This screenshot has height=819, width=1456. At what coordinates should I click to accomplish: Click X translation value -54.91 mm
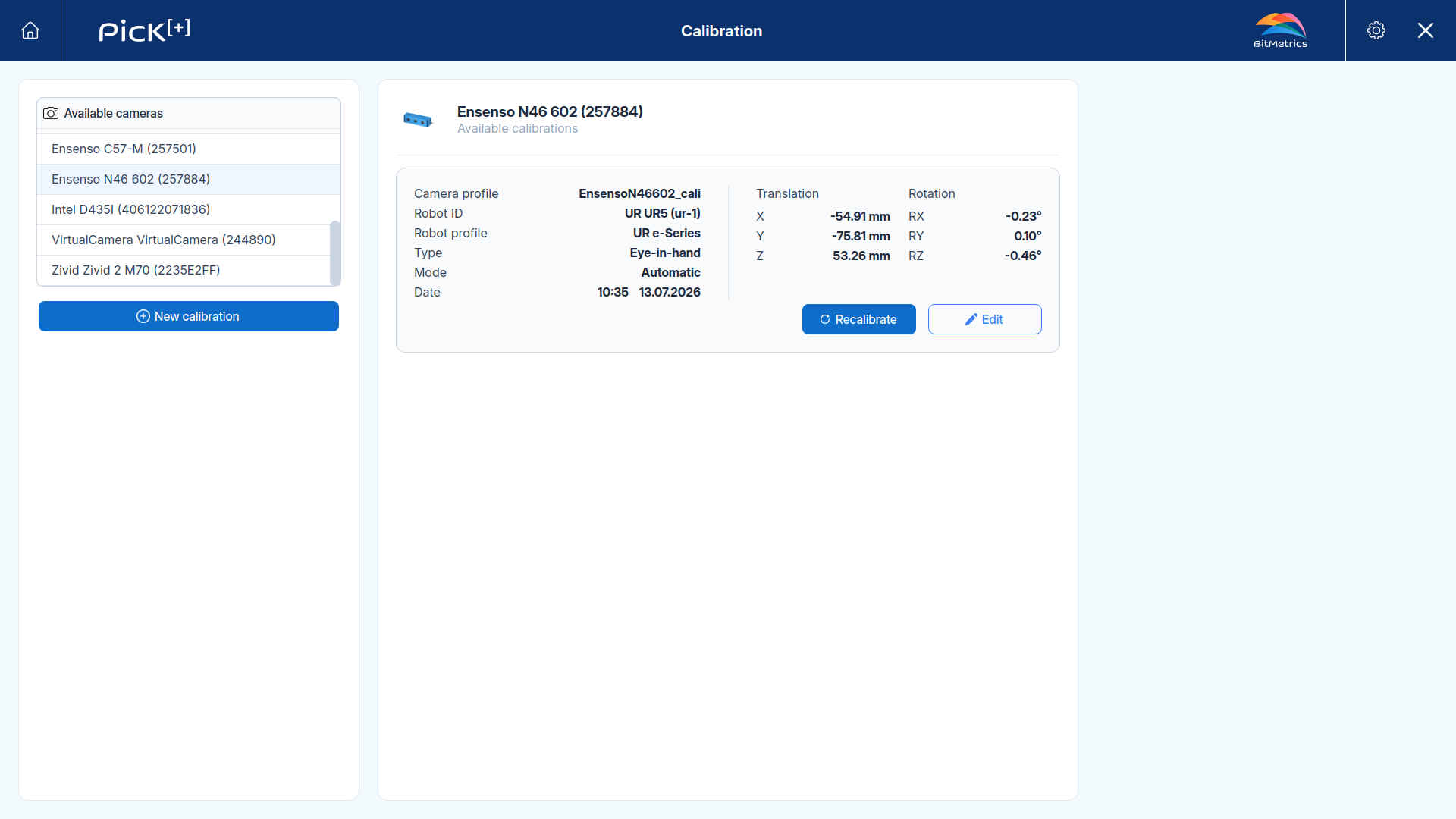tap(860, 216)
